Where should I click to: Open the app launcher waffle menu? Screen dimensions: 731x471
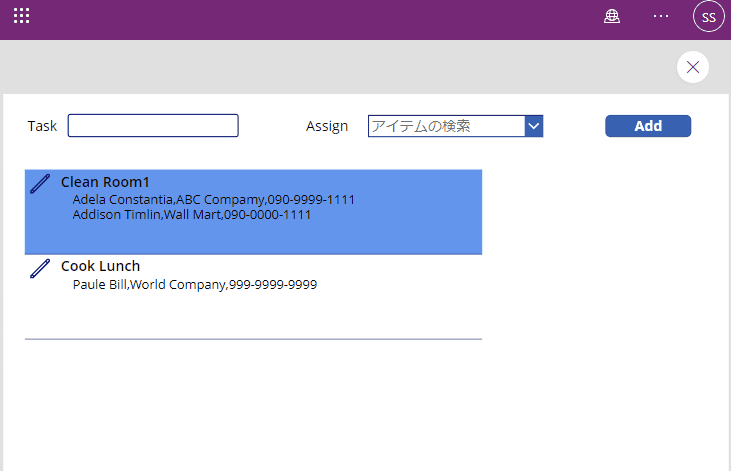tap(21, 16)
